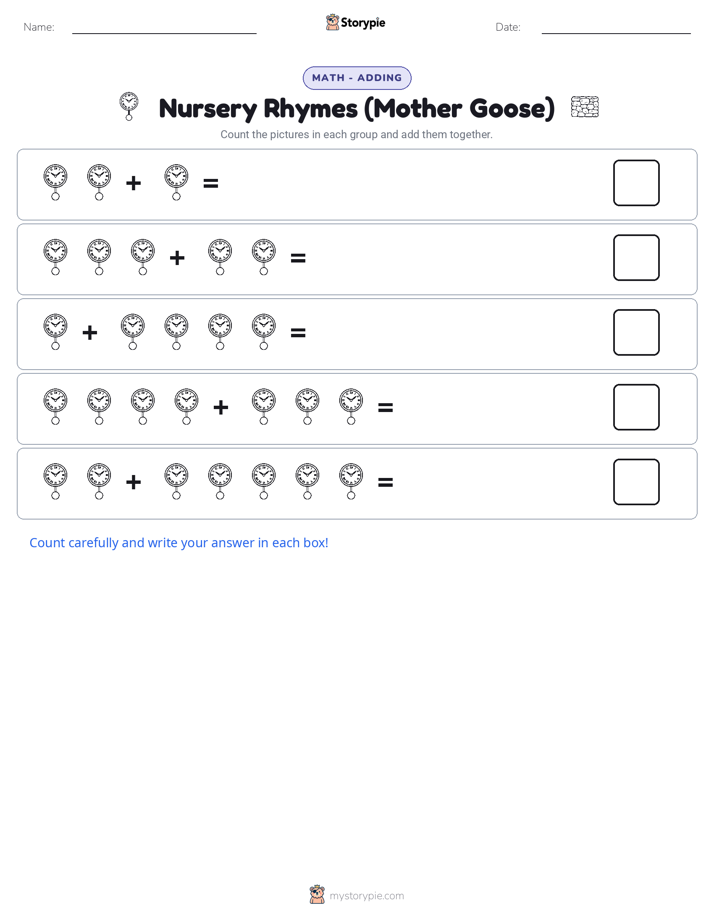Select the fourth row answer box
714x924 pixels.
636,407
